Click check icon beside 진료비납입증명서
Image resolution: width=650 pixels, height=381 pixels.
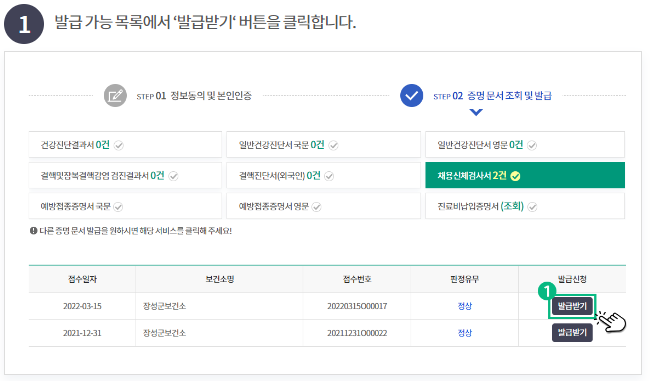pos(533,207)
